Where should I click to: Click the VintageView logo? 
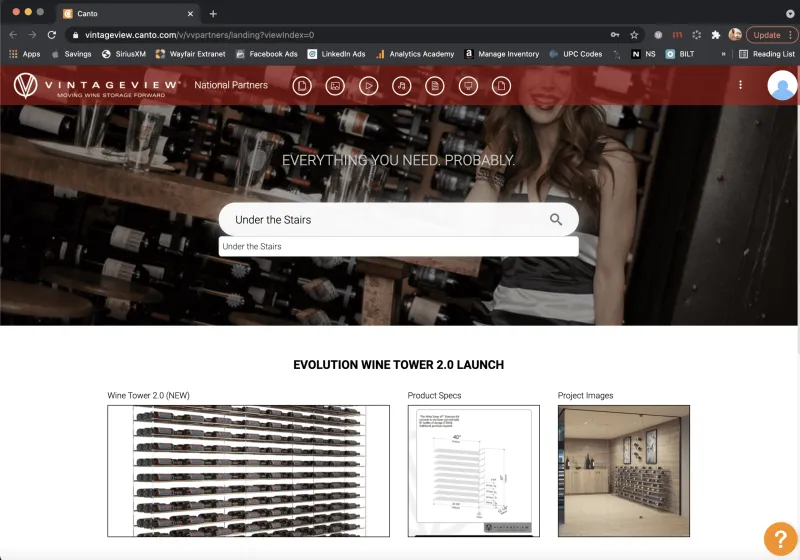(97, 85)
